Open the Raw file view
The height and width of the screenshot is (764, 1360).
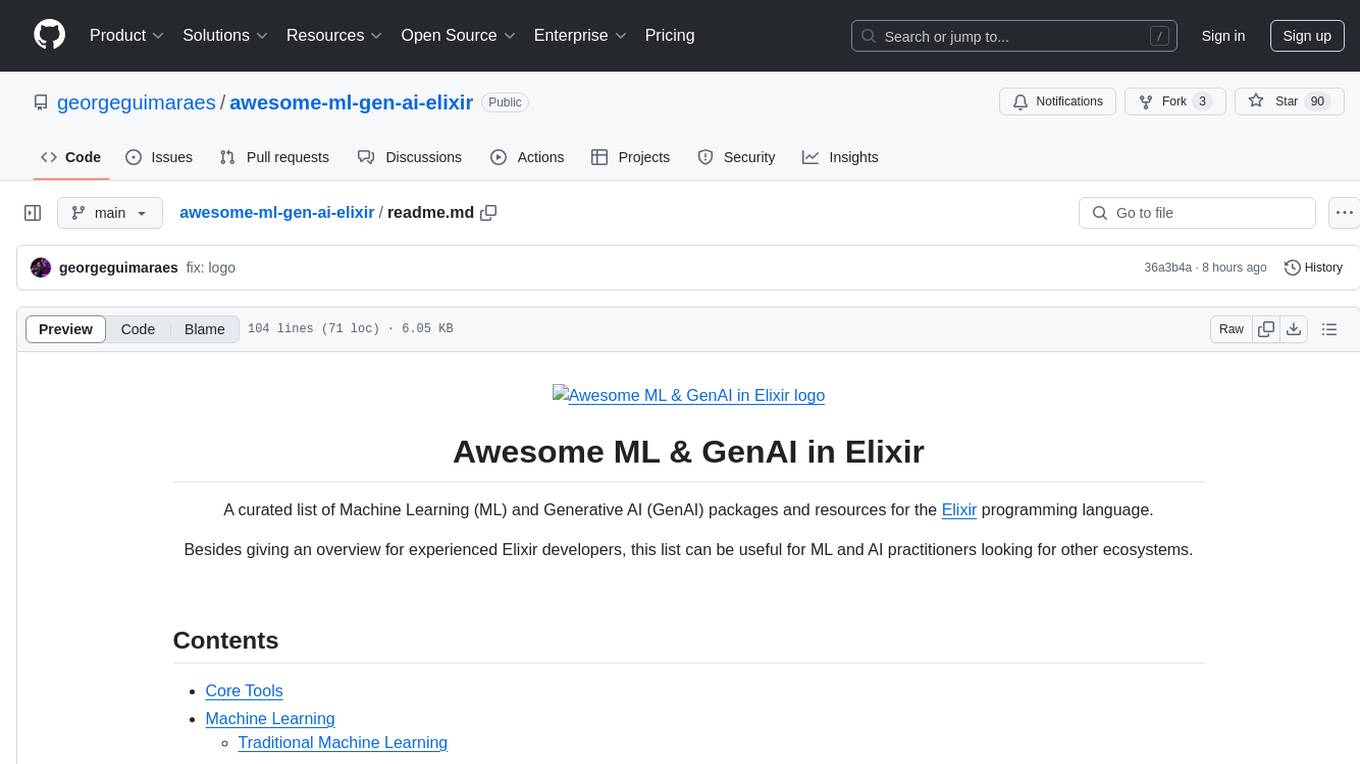(1231, 329)
